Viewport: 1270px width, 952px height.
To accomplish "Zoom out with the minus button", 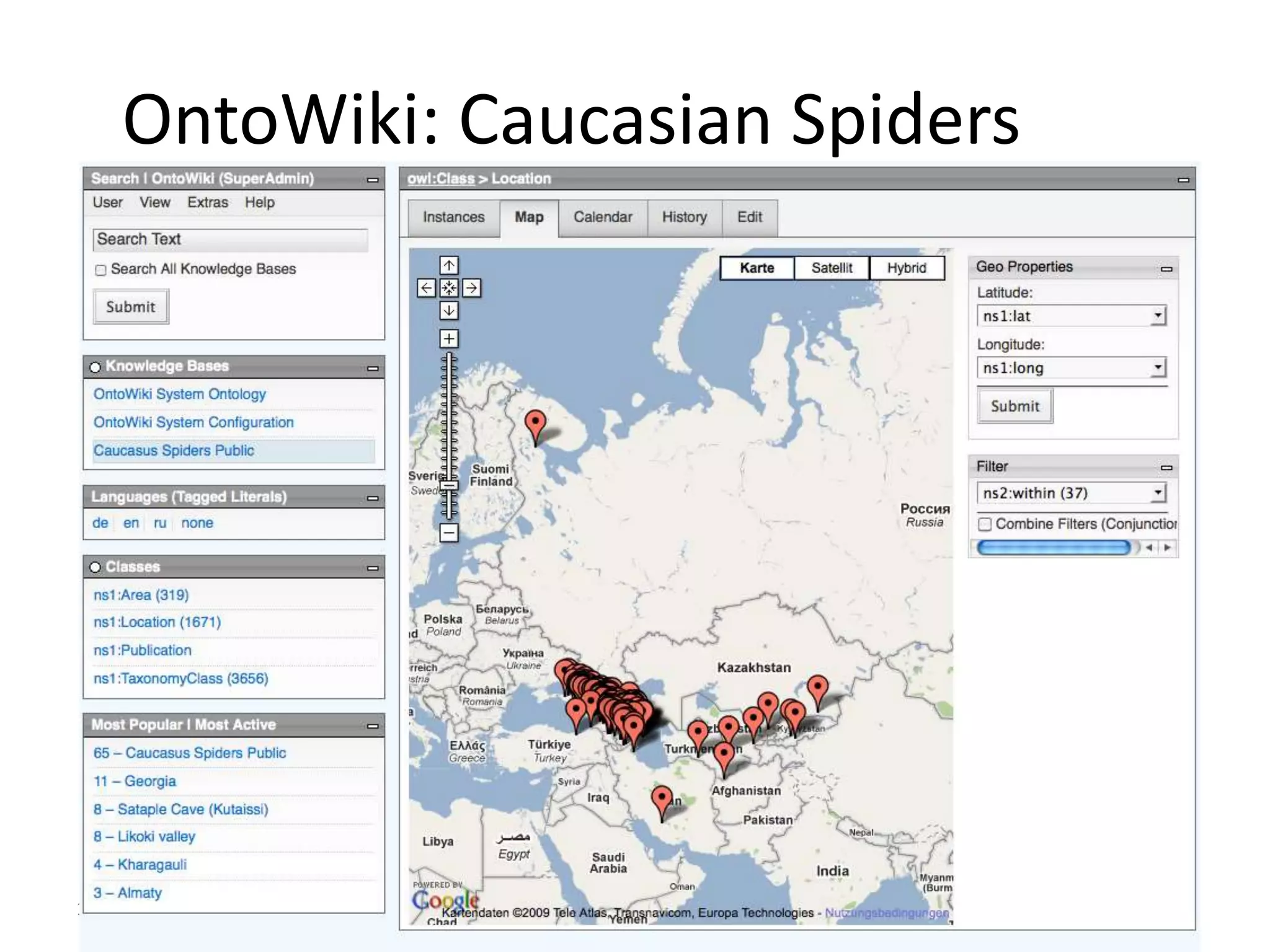I will (x=449, y=532).
